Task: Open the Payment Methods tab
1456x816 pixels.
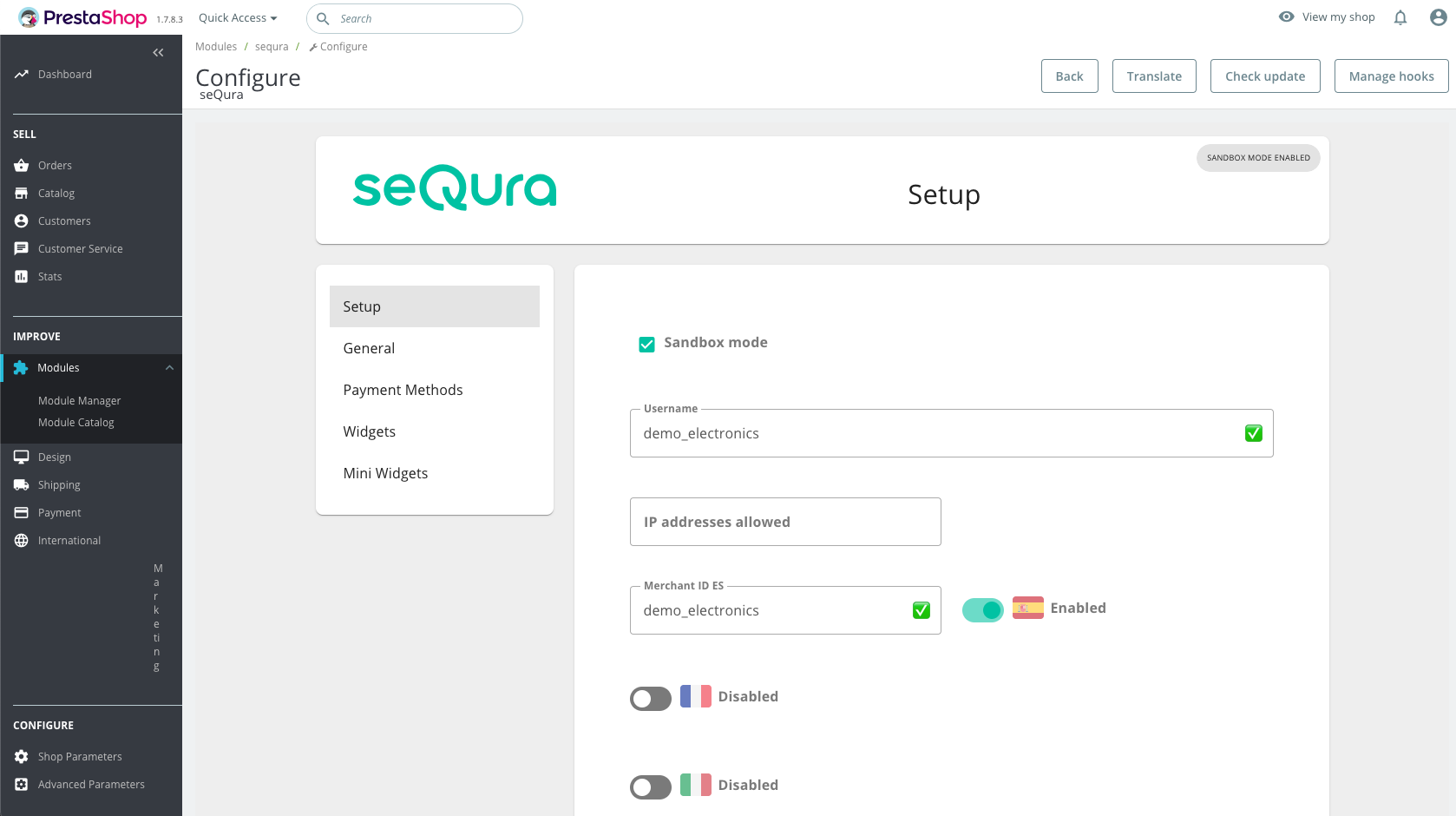Action: tap(435, 390)
